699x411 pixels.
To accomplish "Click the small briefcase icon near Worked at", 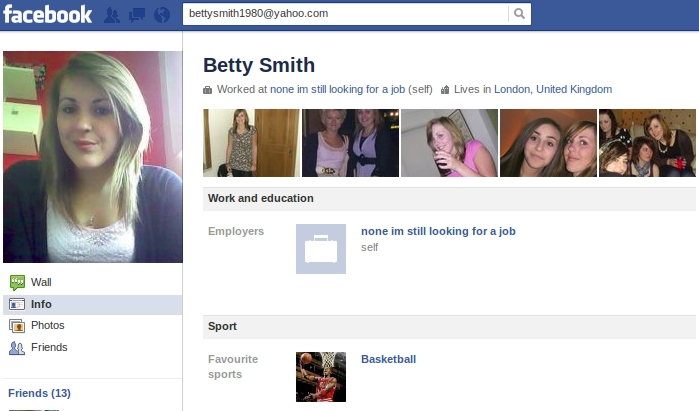I will pos(207,90).
